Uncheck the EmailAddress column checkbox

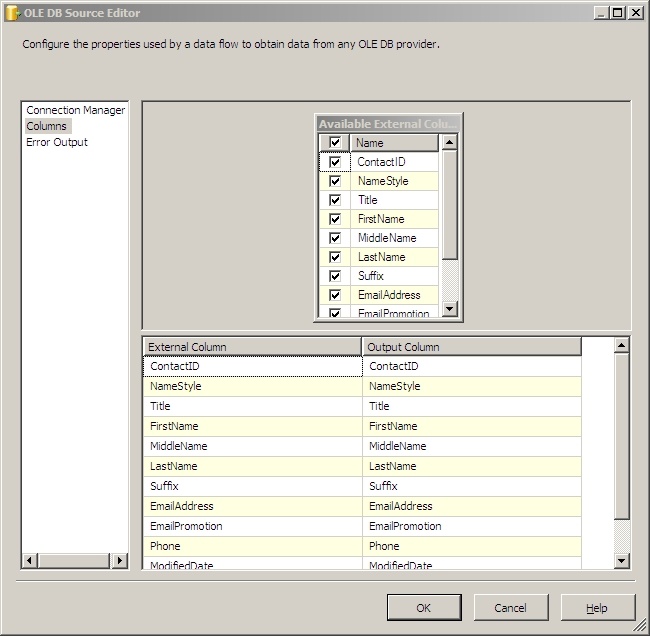[335, 295]
